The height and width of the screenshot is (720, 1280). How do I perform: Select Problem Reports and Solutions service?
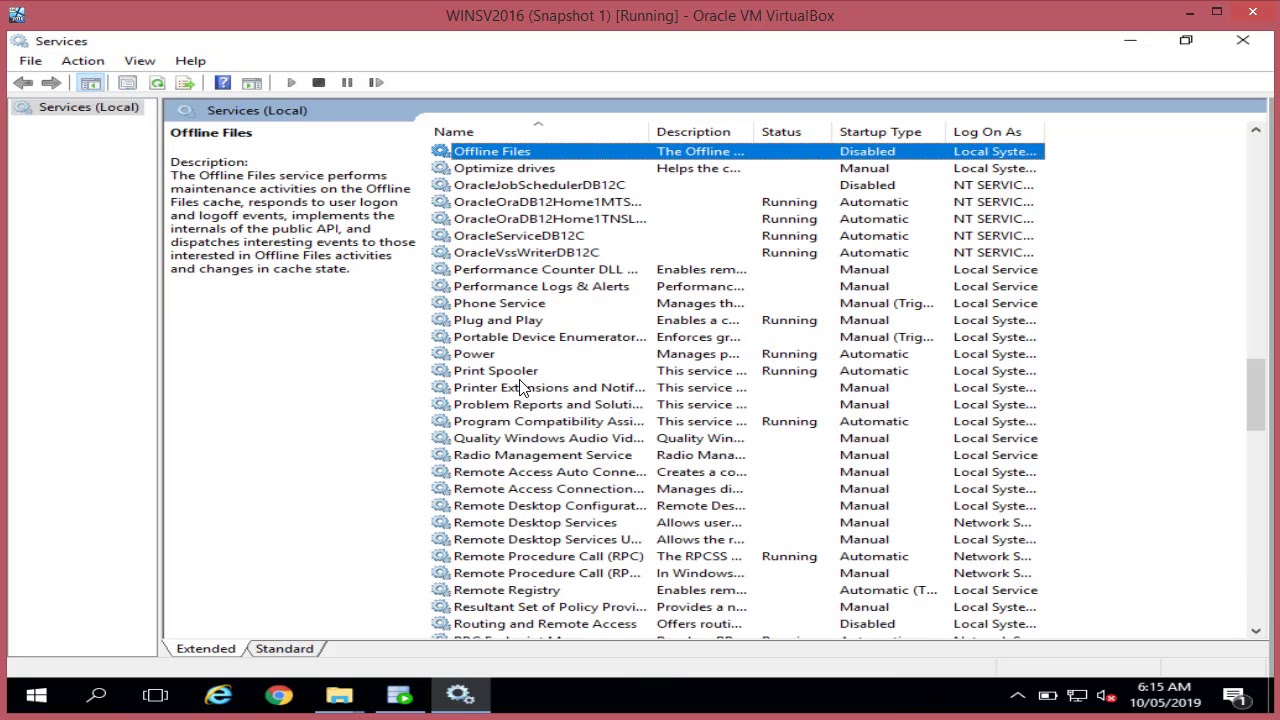738,405
